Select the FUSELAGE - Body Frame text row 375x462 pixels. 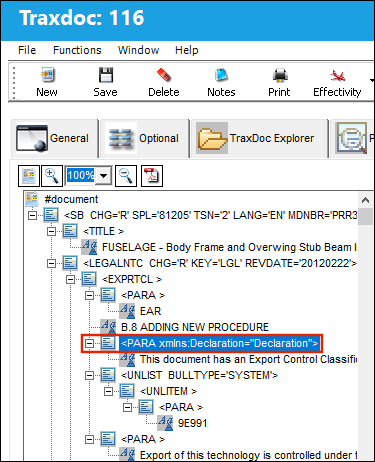pos(229,247)
